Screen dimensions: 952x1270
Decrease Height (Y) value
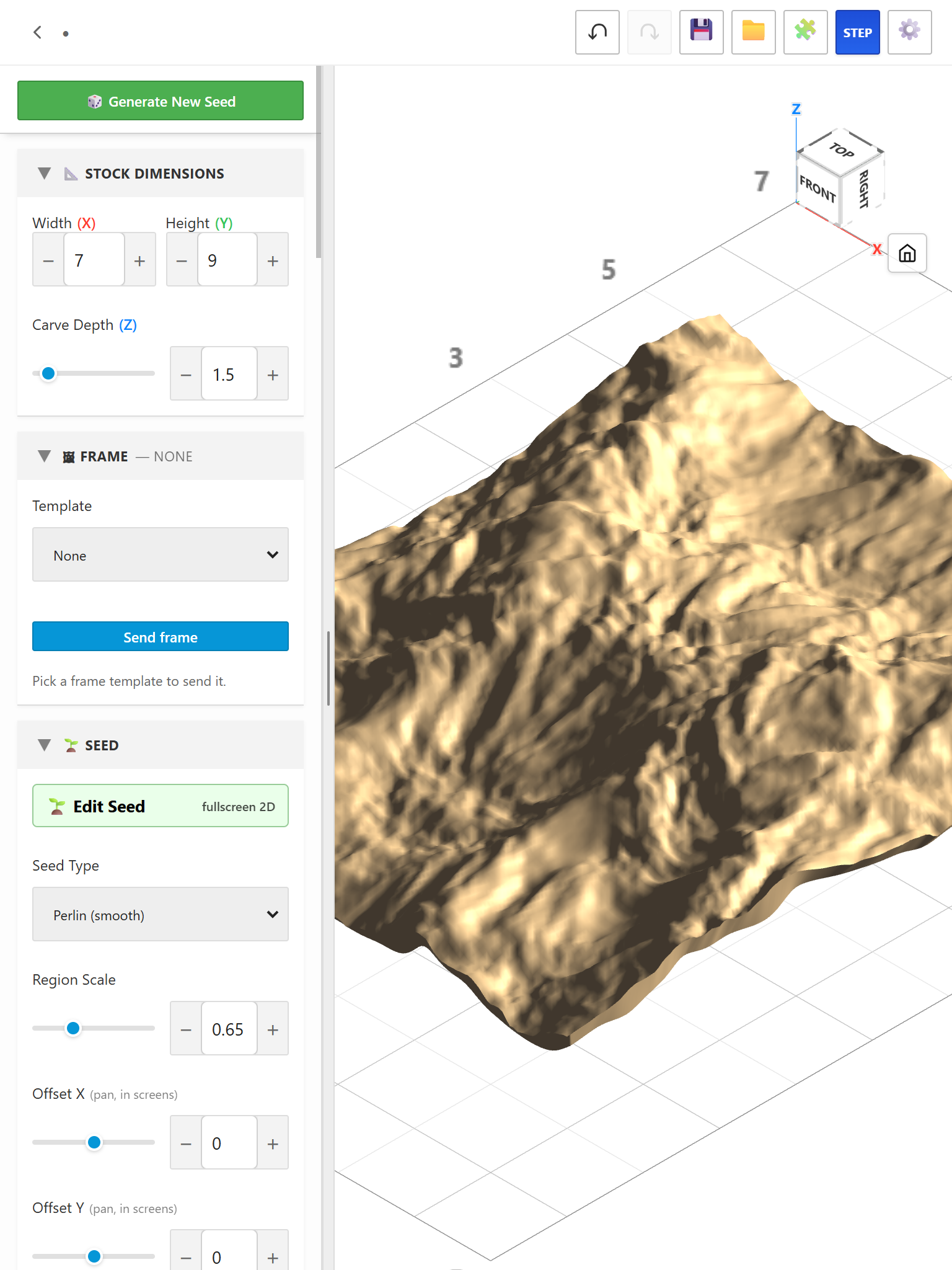coord(182,260)
